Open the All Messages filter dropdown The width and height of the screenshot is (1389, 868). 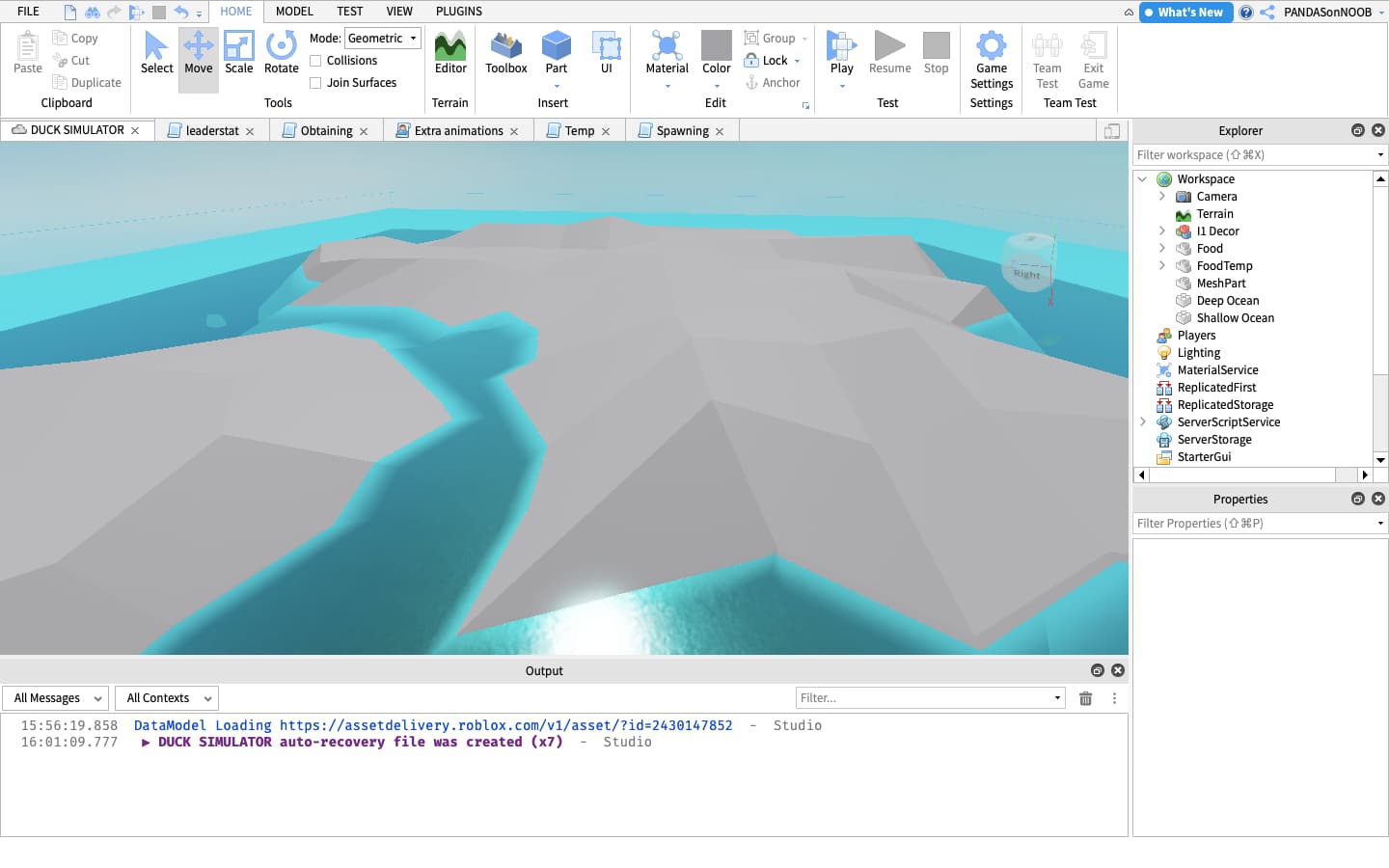(56, 698)
